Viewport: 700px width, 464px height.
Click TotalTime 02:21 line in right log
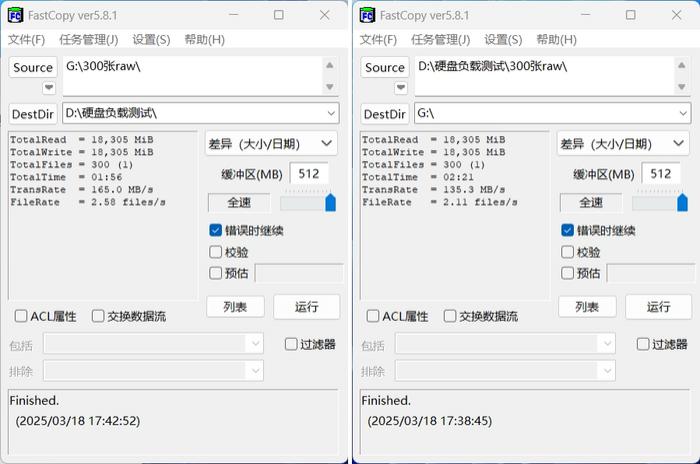[x=418, y=177]
